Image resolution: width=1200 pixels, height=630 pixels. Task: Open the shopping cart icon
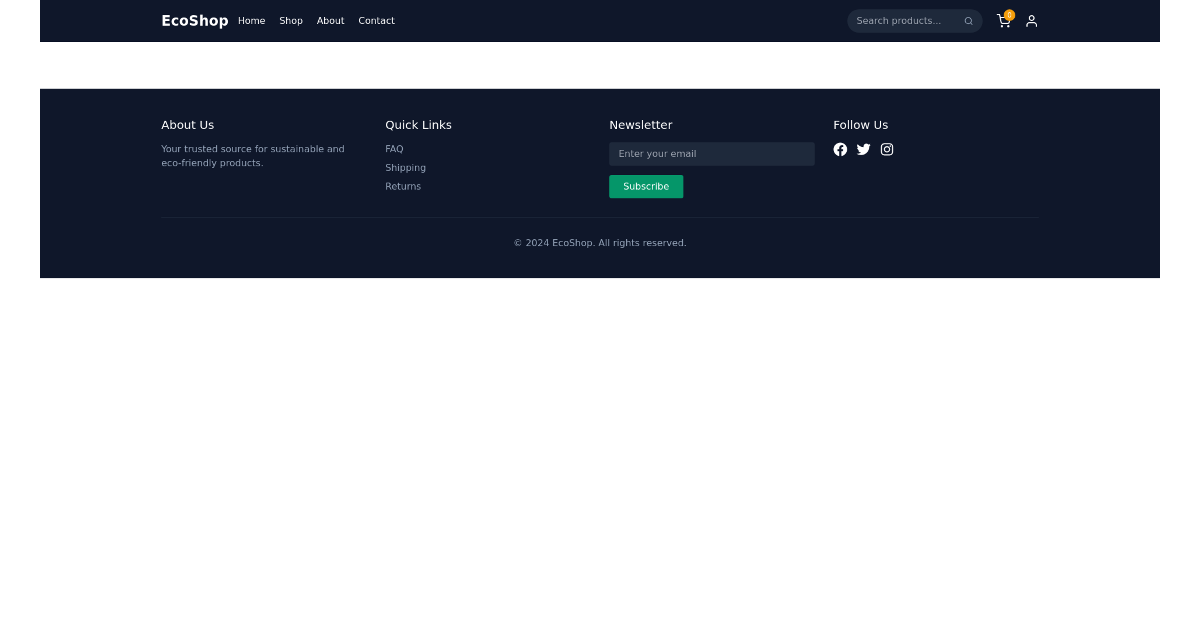pos(1003,20)
